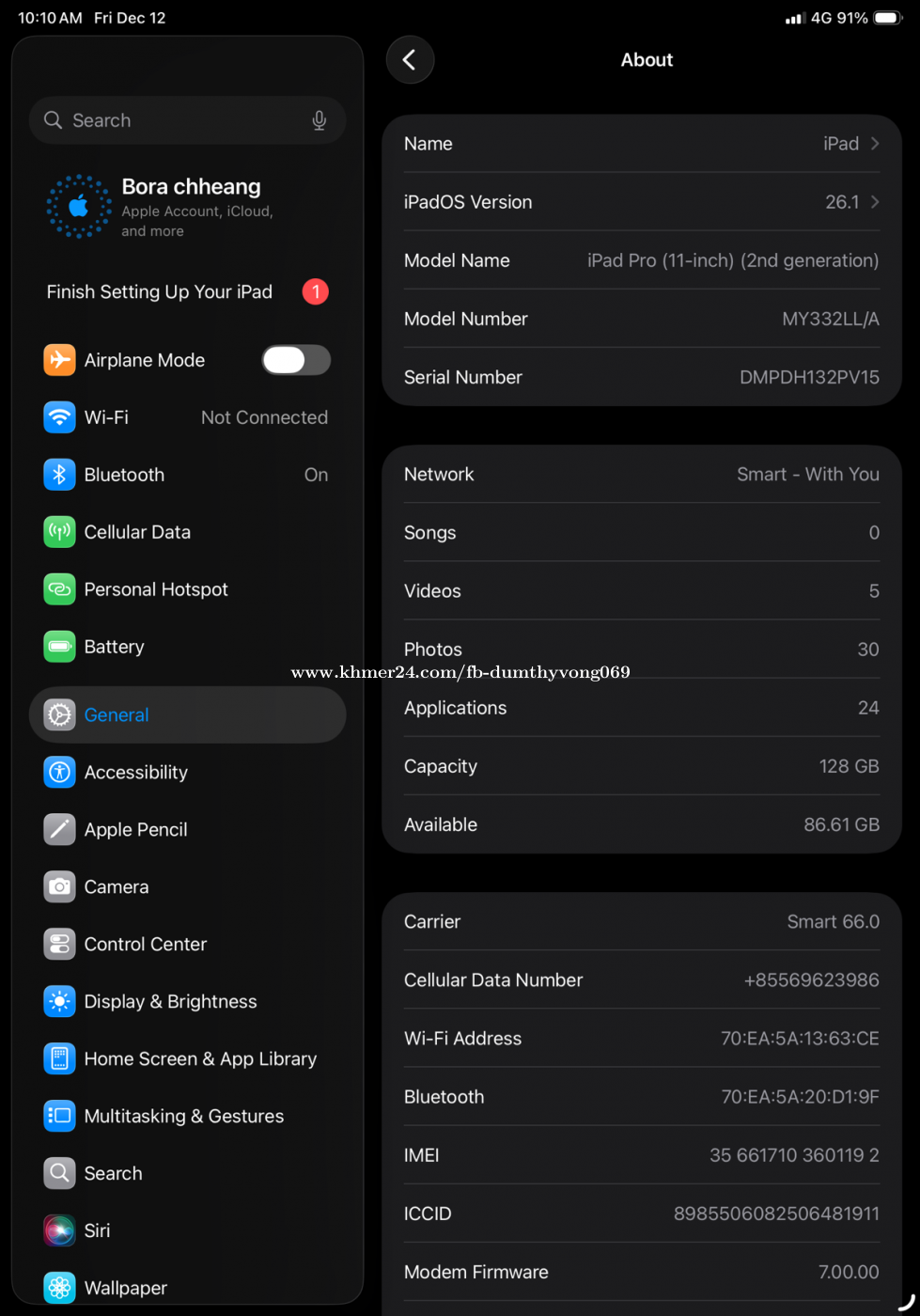Expand the Name row chevron
The width and height of the screenshot is (920, 1316).
[875, 144]
